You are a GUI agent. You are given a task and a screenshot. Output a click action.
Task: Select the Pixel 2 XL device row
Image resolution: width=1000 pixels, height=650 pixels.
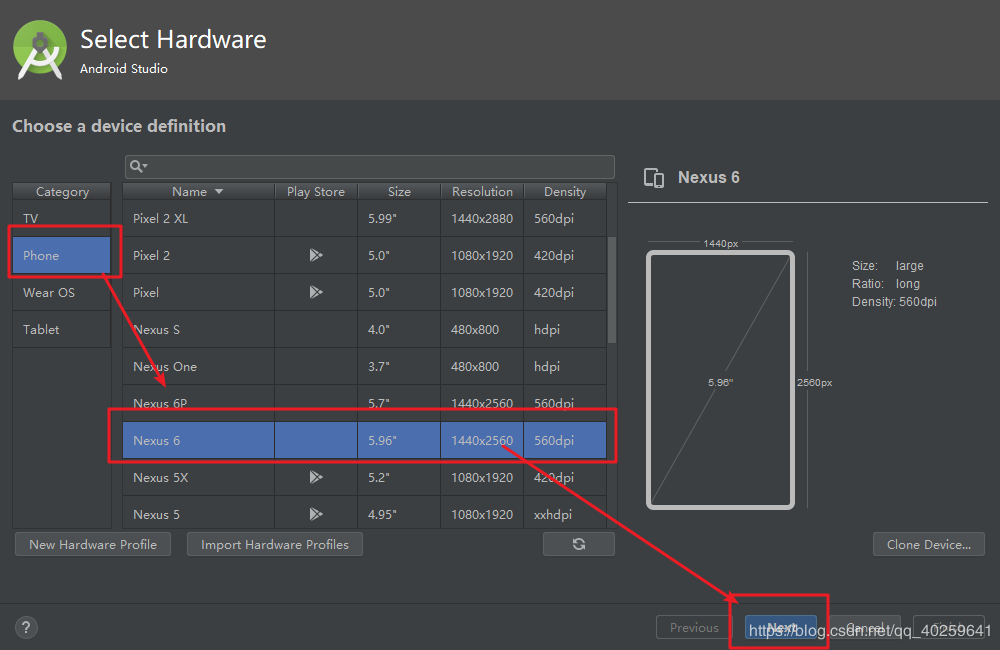pyautogui.click(x=364, y=218)
